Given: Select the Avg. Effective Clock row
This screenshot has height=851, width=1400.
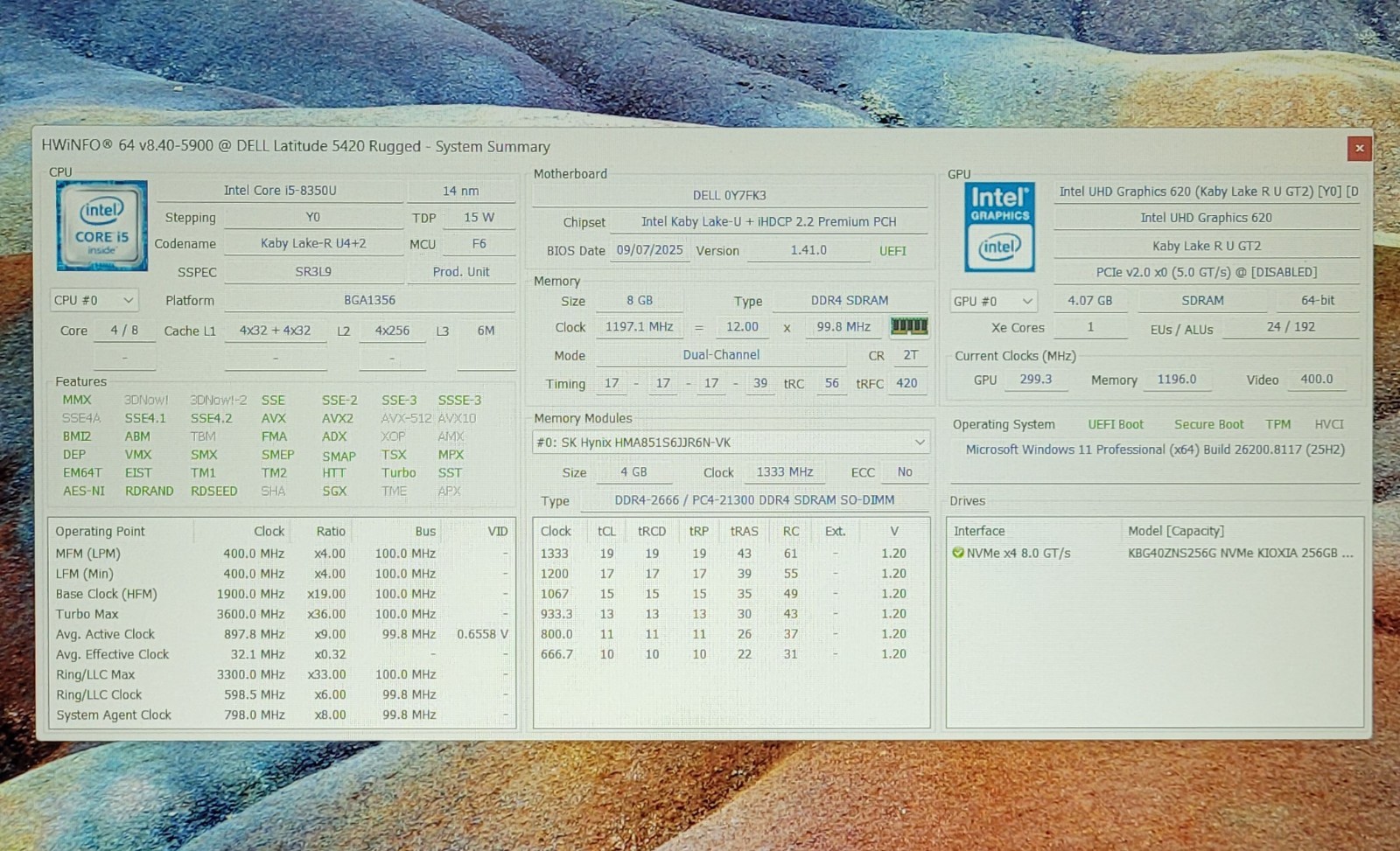Looking at the screenshot, I should click(x=282, y=654).
